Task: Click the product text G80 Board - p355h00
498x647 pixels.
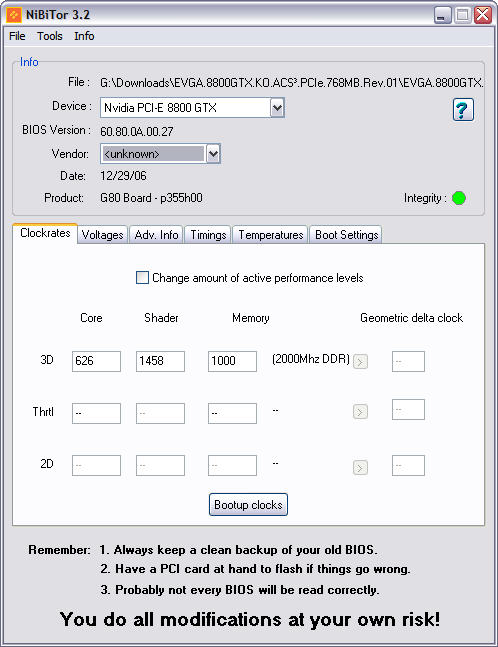Action: tap(151, 198)
